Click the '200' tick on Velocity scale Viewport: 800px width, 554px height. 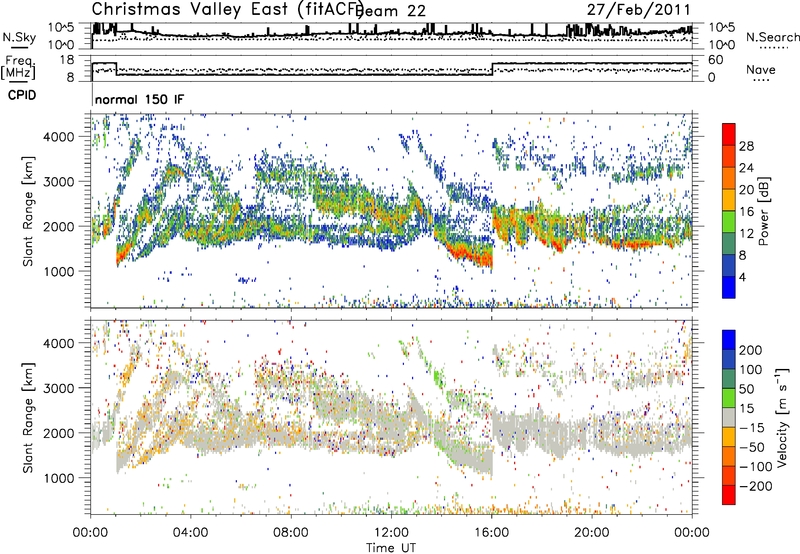click(x=751, y=350)
